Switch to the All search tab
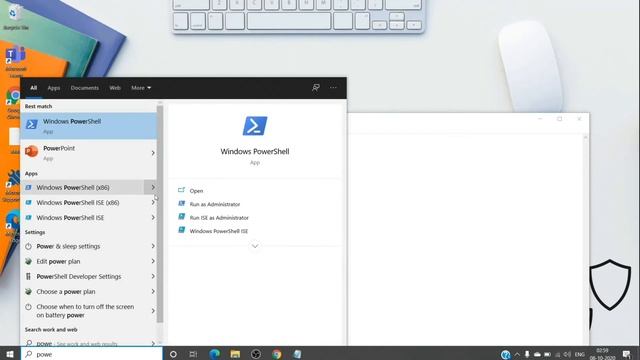Screen dimensions: 640x360 [x=33, y=88]
